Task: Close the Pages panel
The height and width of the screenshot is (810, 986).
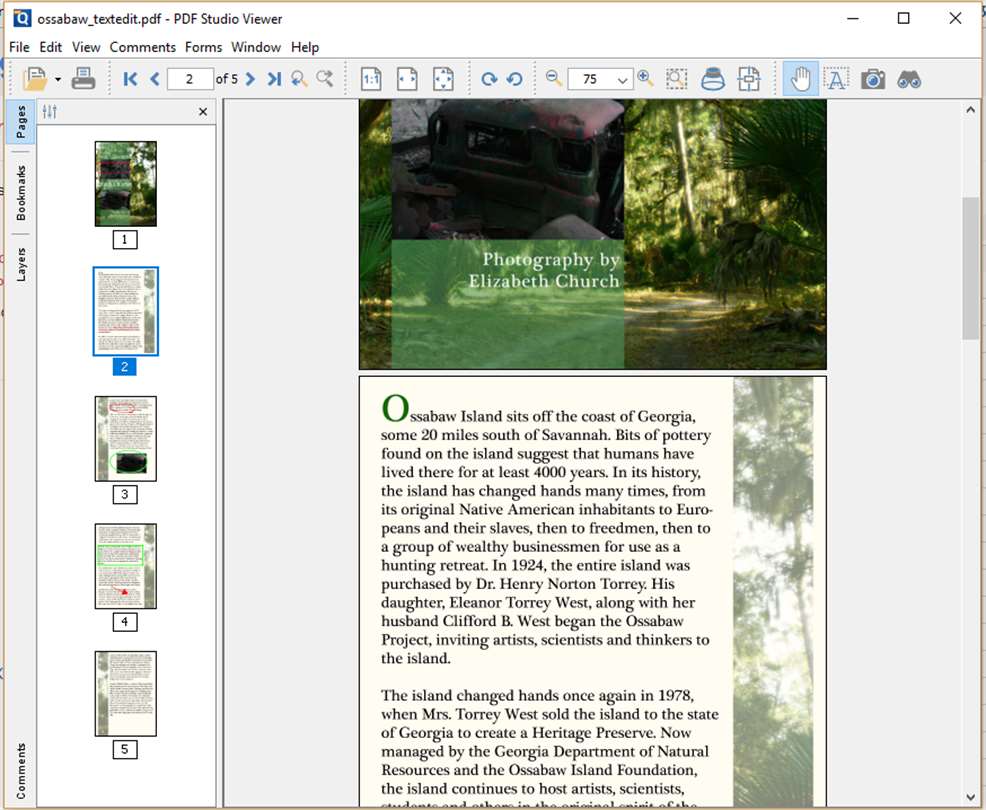Action: [x=203, y=112]
